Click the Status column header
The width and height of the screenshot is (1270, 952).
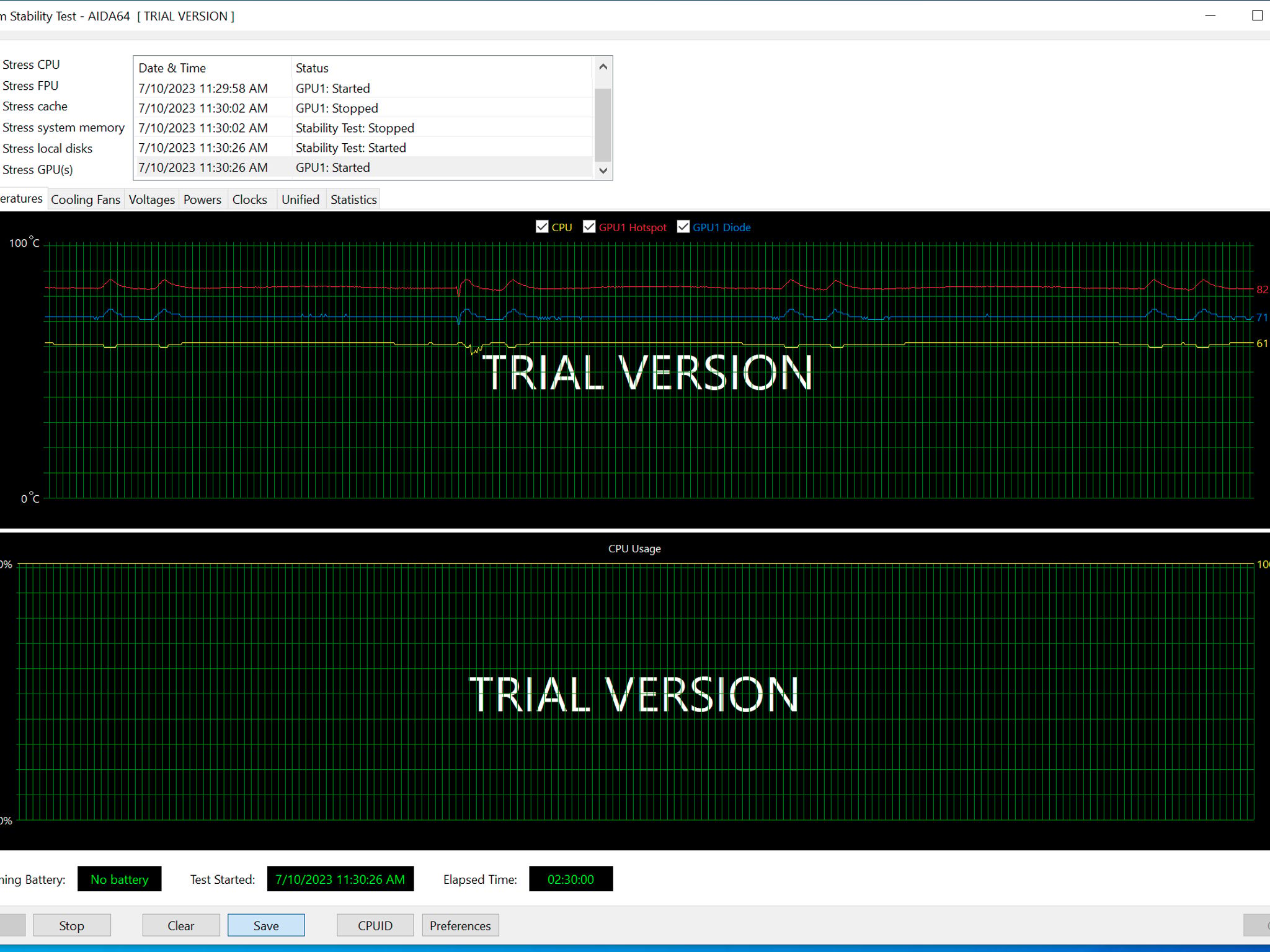442,68
